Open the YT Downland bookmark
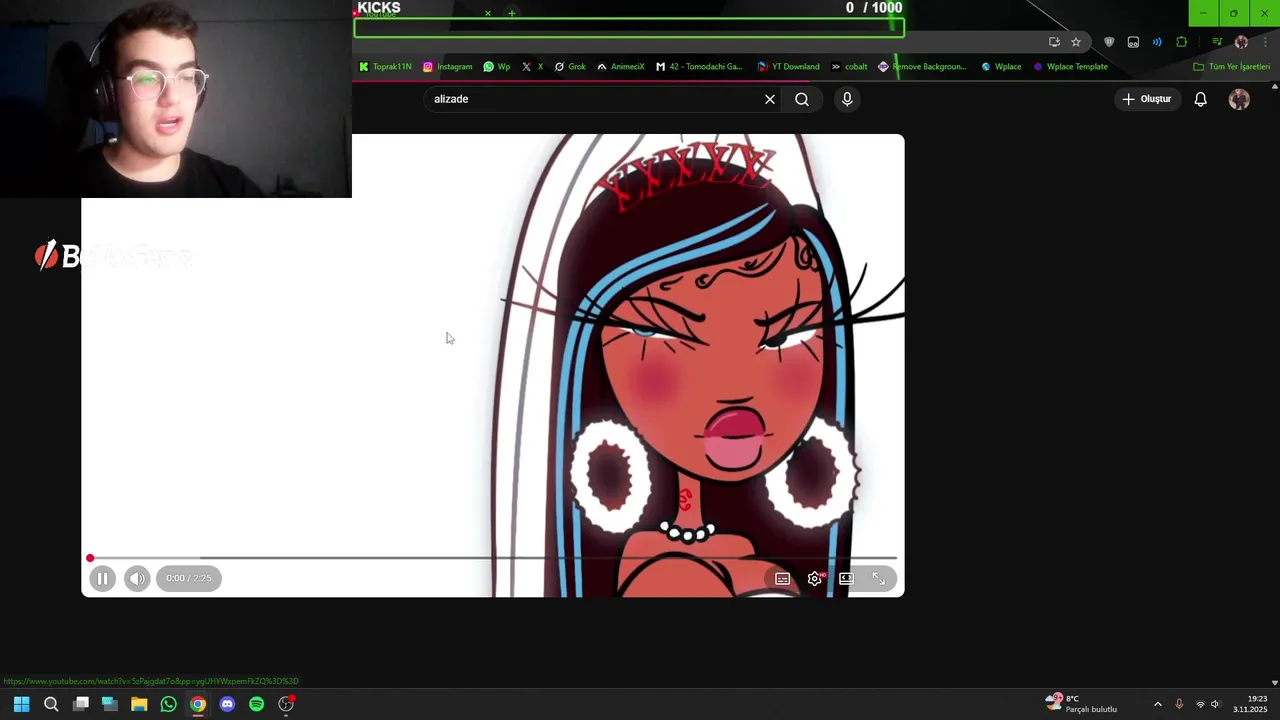The width and height of the screenshot is (1280, 720). pyautogui.click(x=788, y=67)
